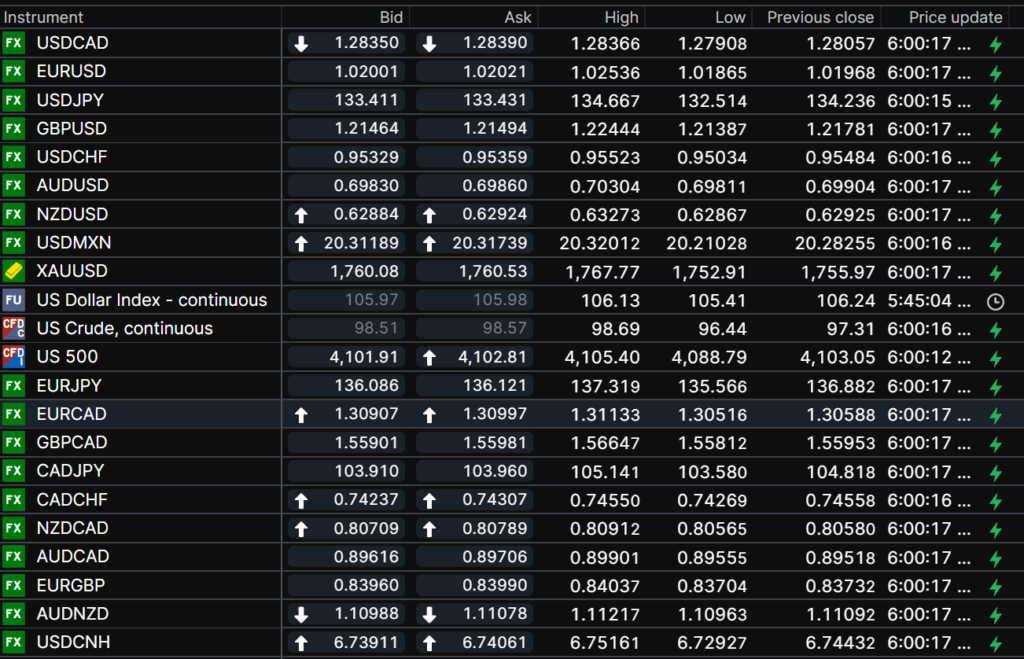Select the EURCAD instrument row
Screen dimensions: 1024x659
coord(71,414)
